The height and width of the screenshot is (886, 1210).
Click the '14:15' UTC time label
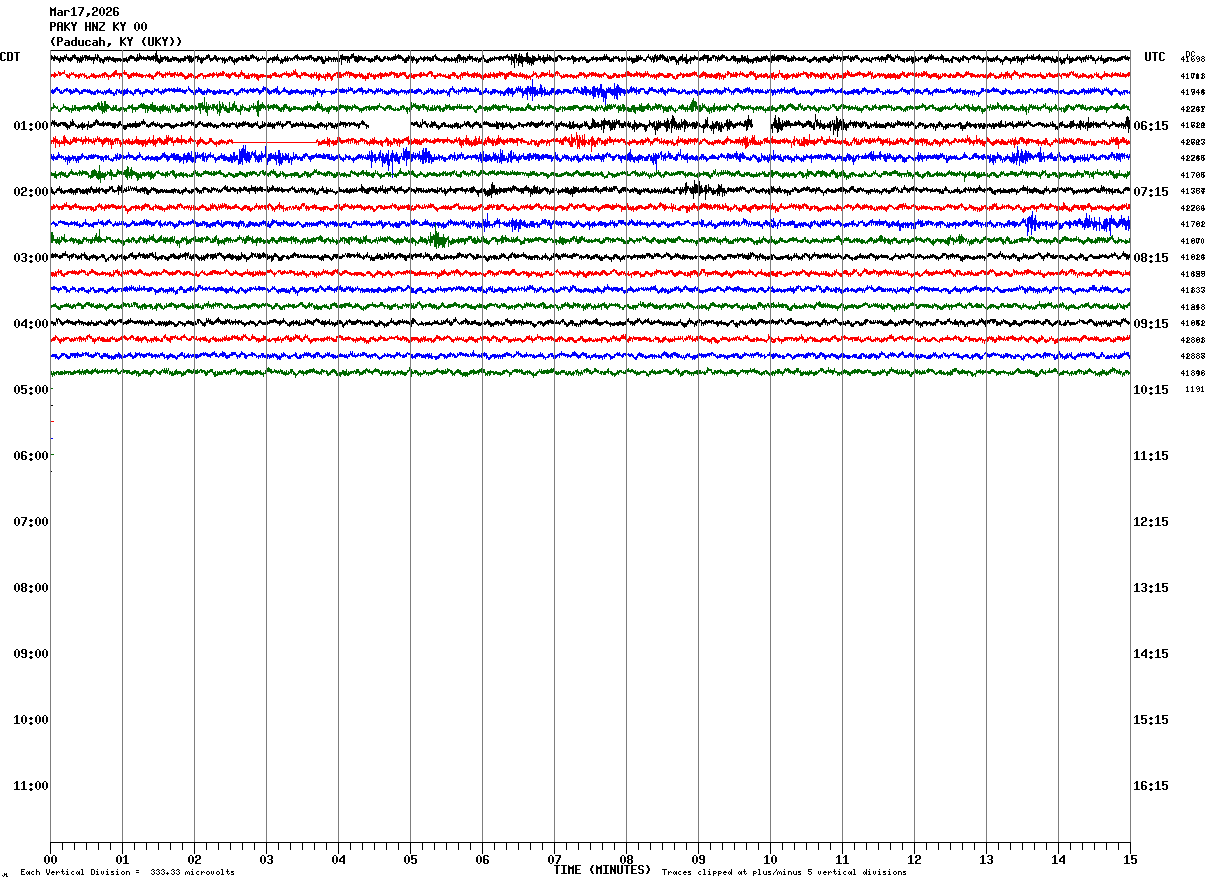(1151, 654)
